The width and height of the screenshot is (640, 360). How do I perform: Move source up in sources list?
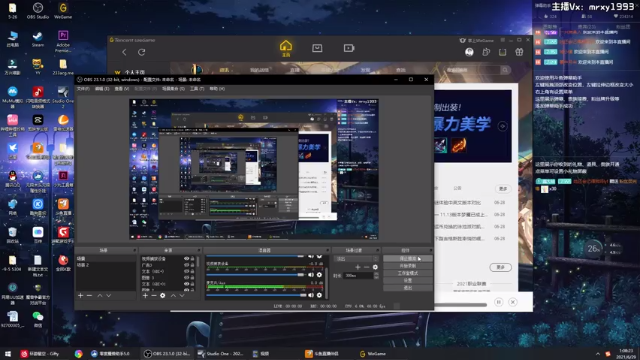tap(173, 296)
